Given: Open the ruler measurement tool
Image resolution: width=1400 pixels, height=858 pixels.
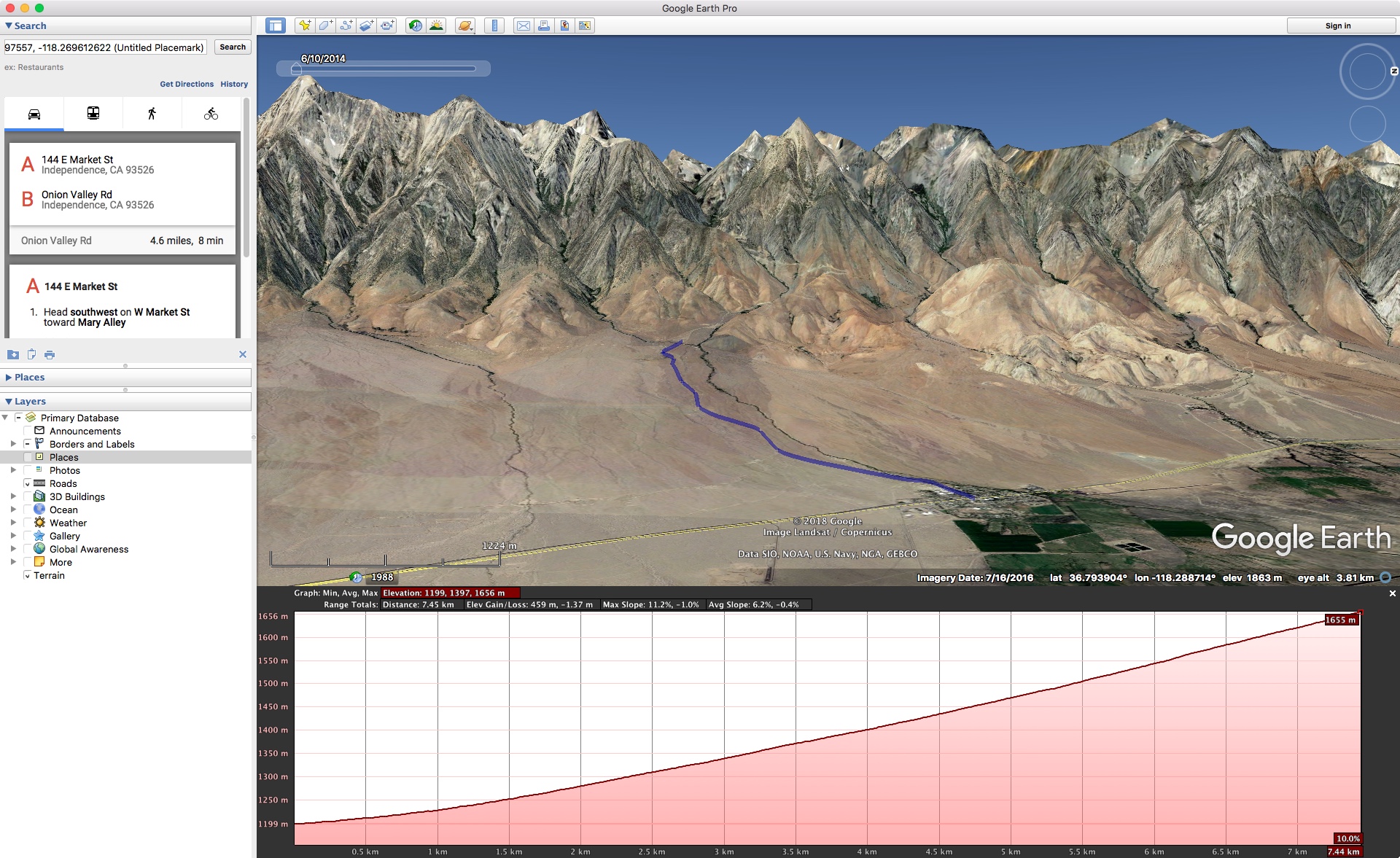Looking at the screenshot, I should coord(494,26).
